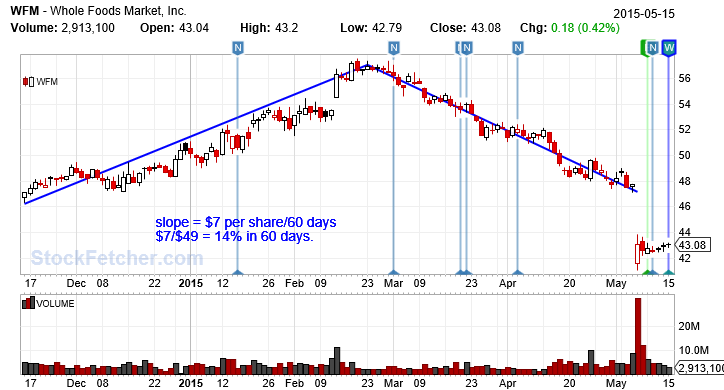
Task: Click the VOLUME legend bars icon
Action: [28, 303]
